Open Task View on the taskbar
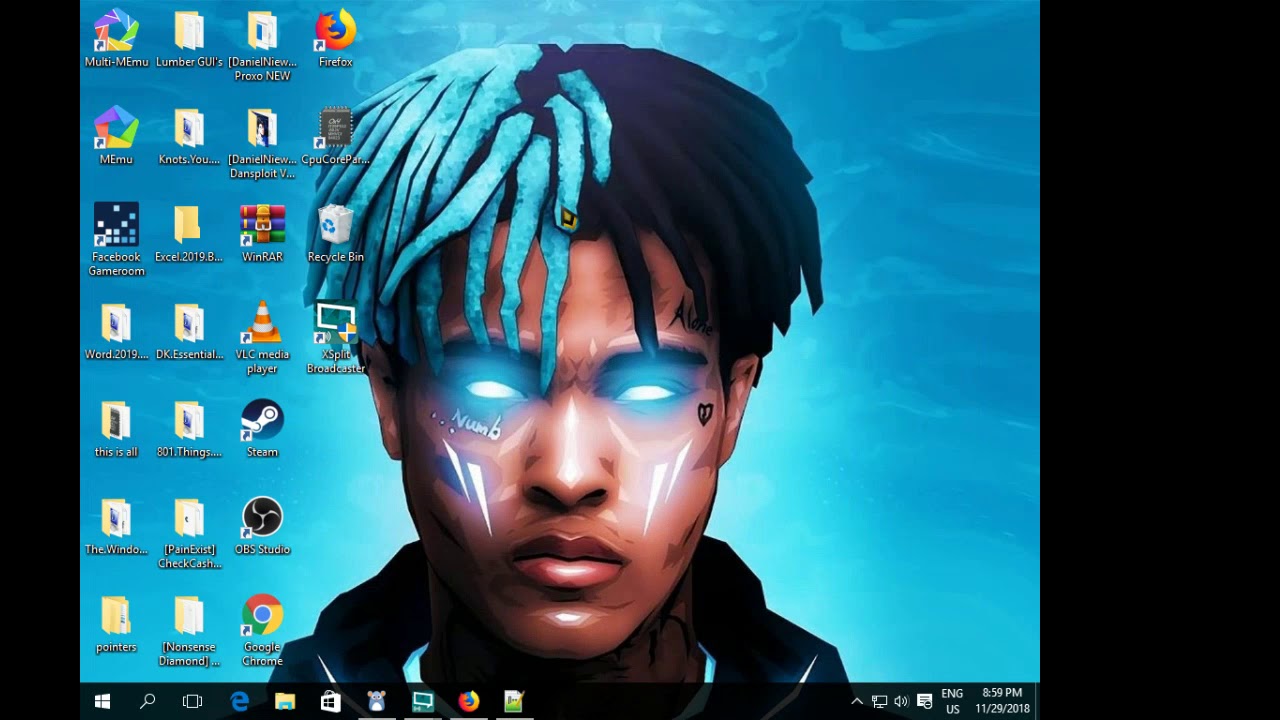Screen dimensions: 1280x720 click(193, 701)
